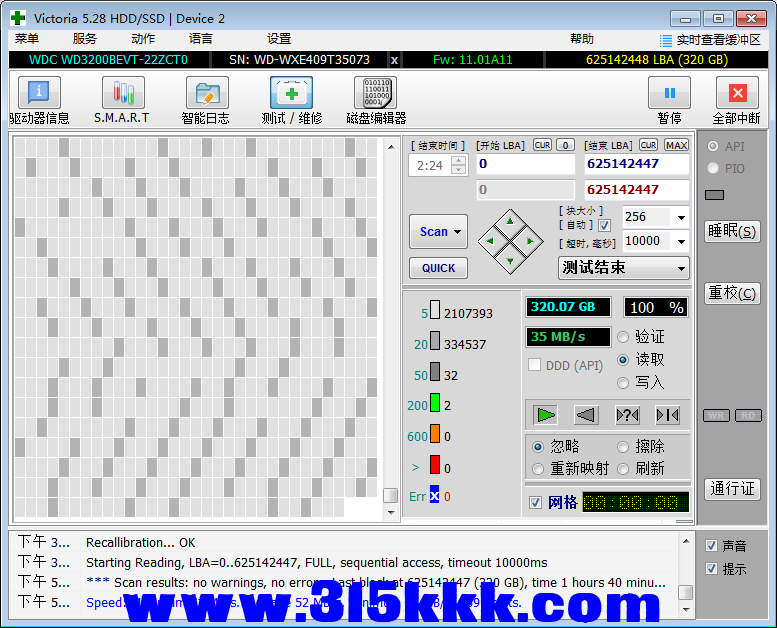This screenshot has width=777, height=628.
Task: Open the drive information panel icon
Action: [39, 94]
